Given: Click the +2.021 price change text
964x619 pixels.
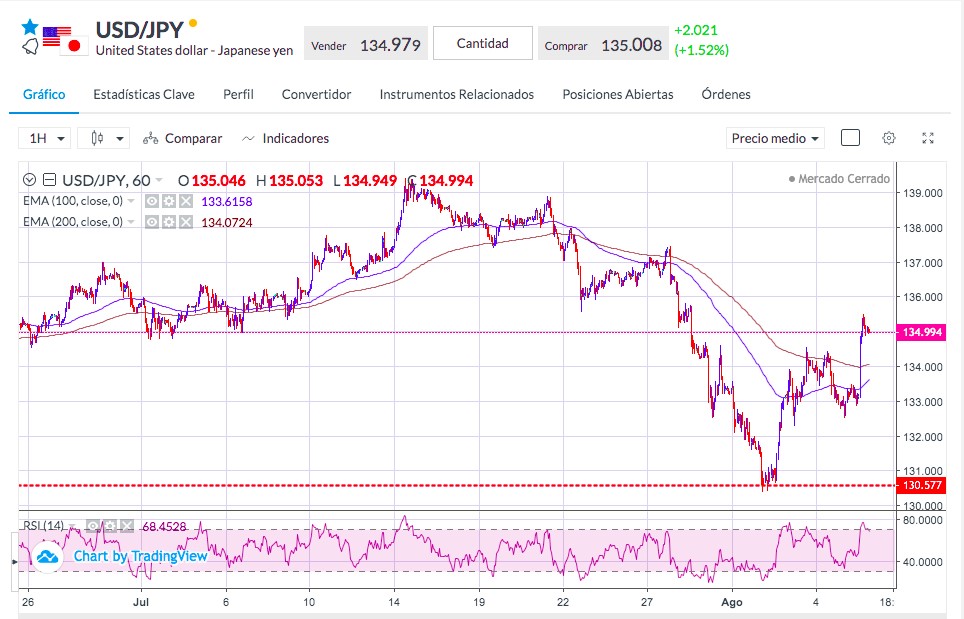Looking at the screenshot, I should tap(696, 30).
